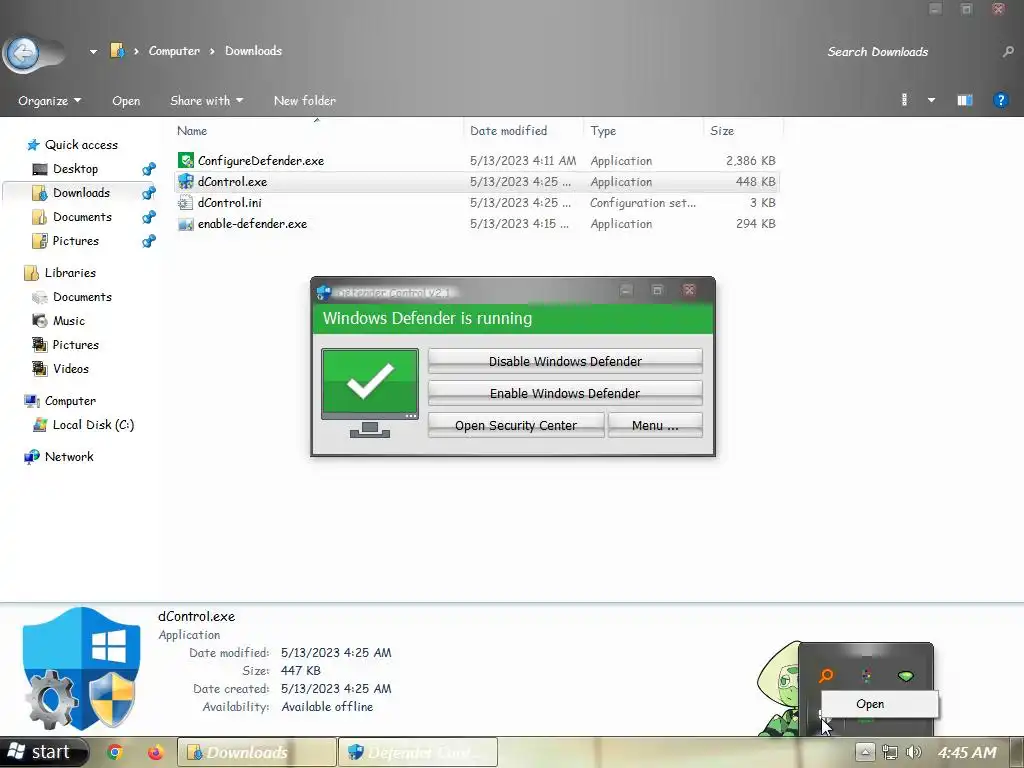Select the green gem tray icon

click(905, 676)
